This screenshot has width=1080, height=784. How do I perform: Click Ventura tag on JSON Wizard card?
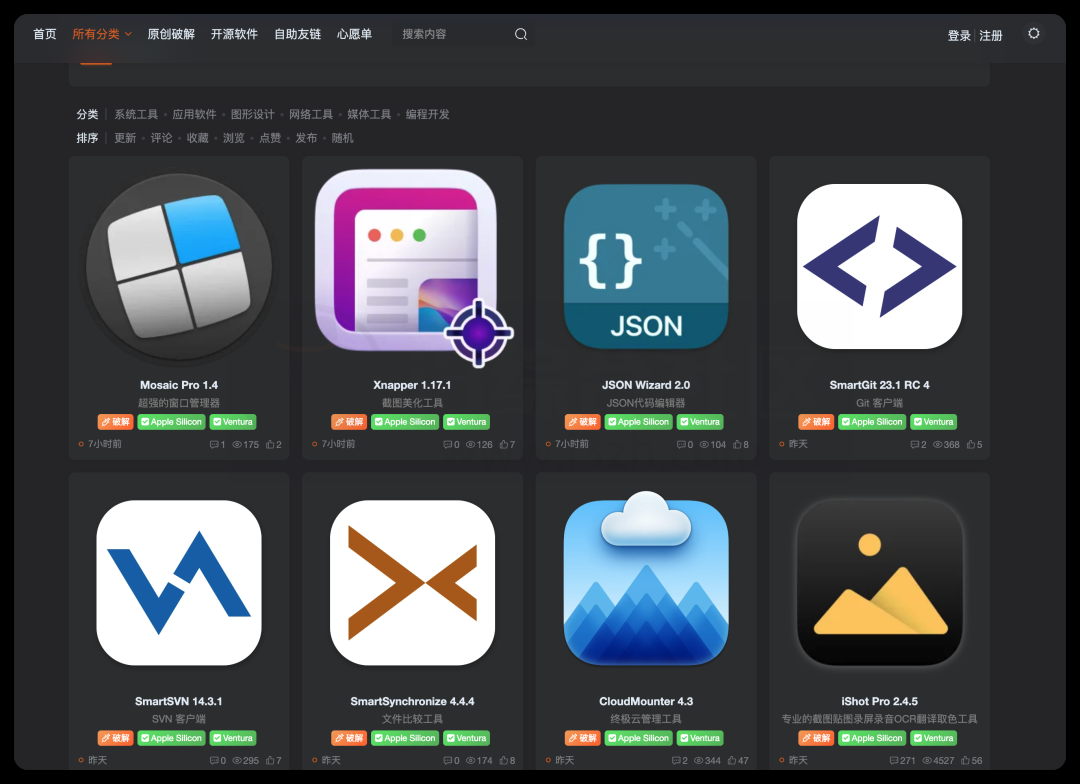[x=700, y=422]
